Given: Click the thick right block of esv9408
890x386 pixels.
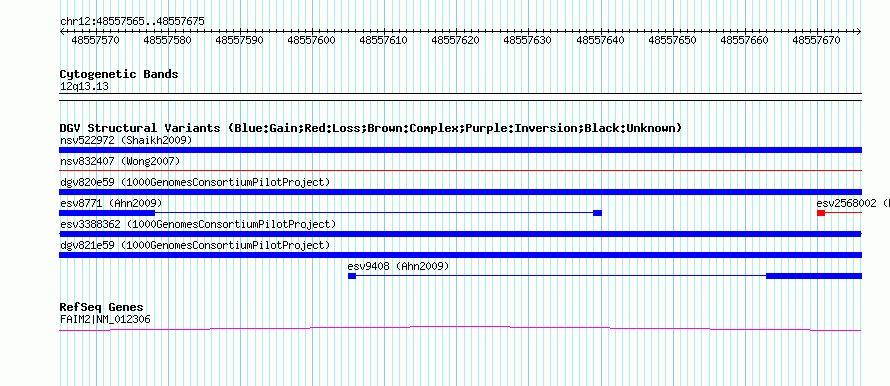Looking at the screenshot, I should click(814, 276).
